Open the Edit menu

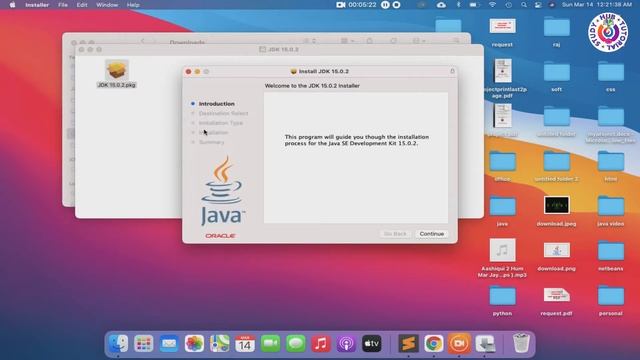coord(82,5)
